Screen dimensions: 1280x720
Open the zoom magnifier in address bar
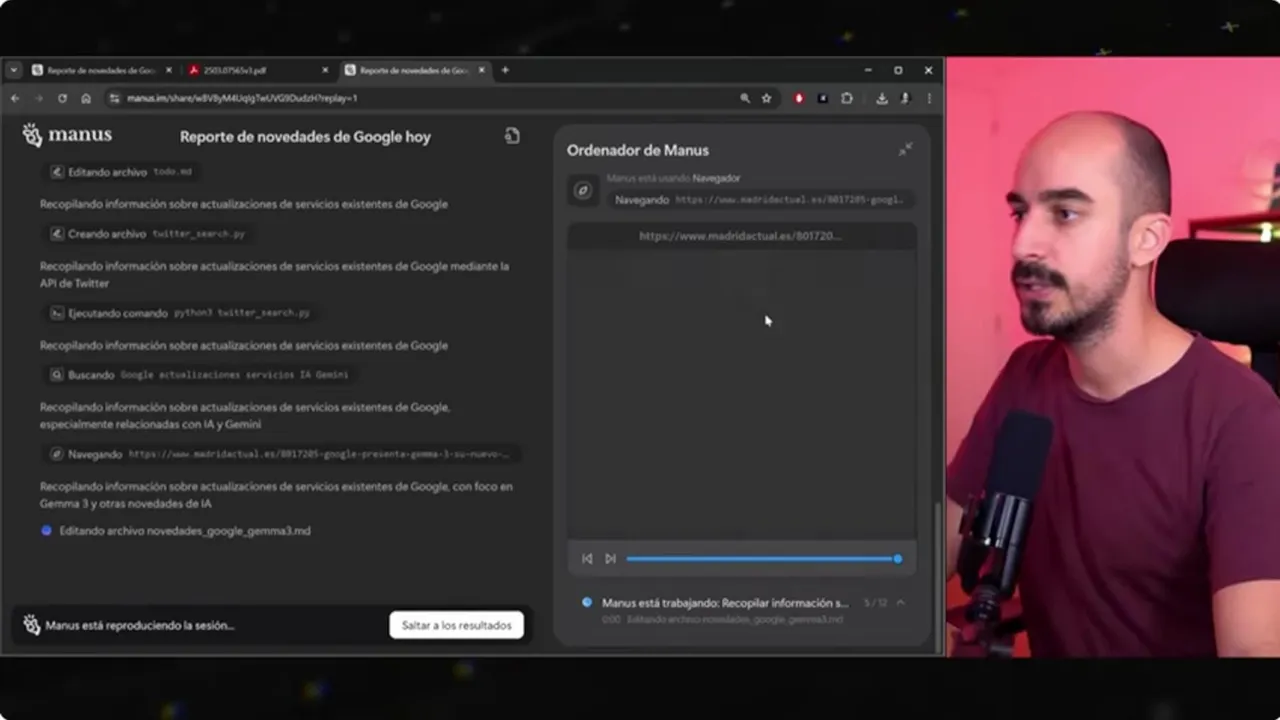coord(745,98)
